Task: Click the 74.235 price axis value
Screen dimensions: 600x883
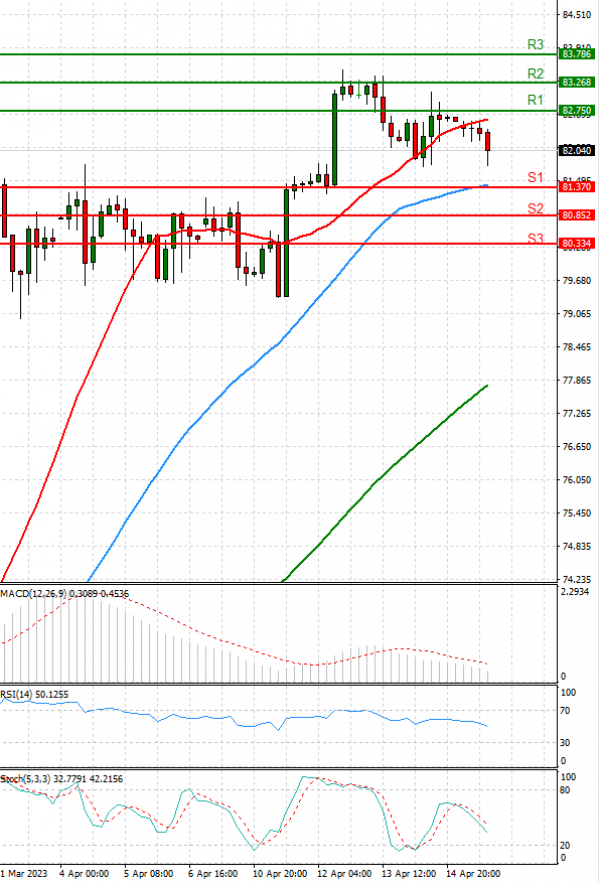Action: pos(577,579)
